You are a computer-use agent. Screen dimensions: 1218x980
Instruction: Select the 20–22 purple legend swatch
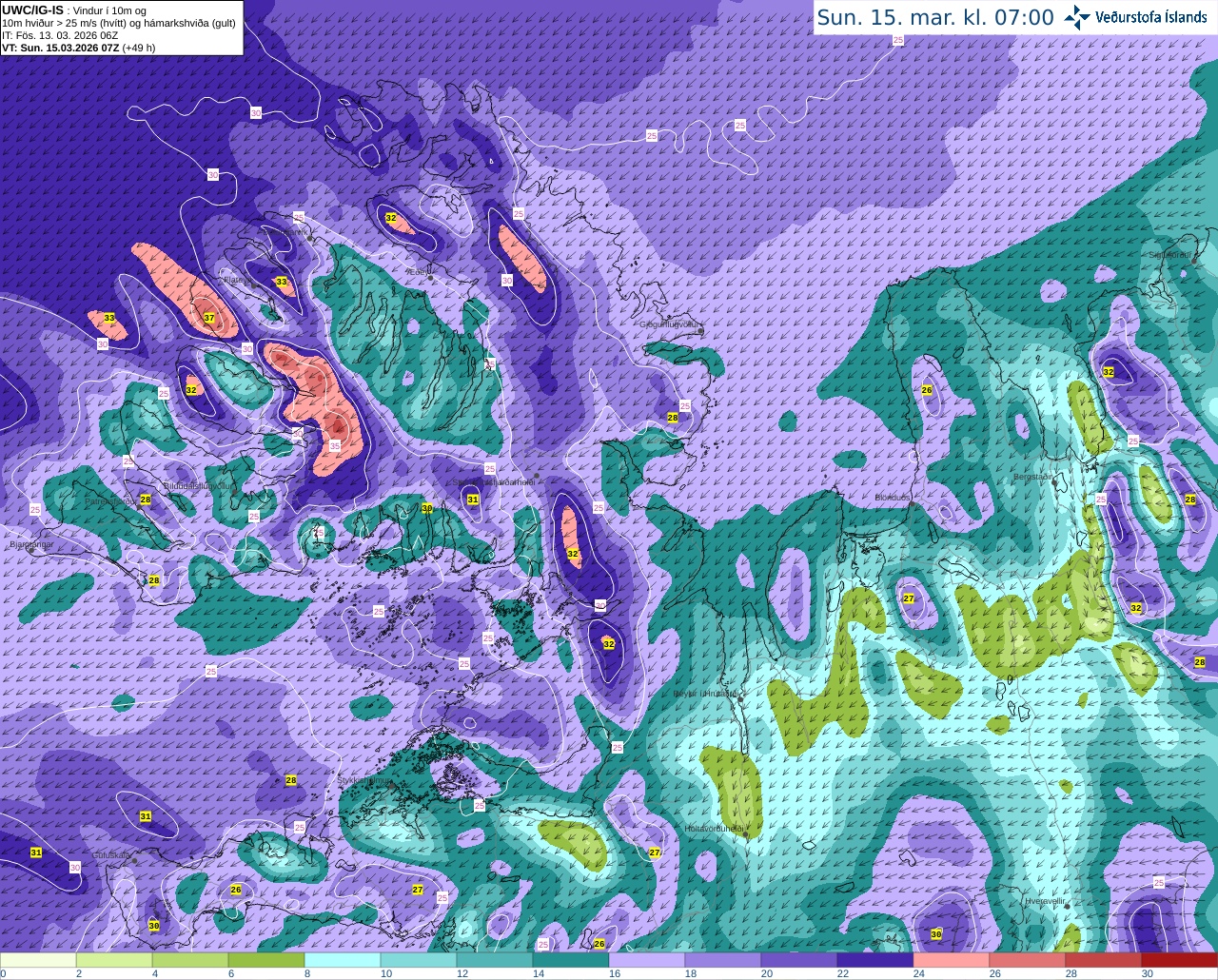pyautogui.click(x=799, y=960)
